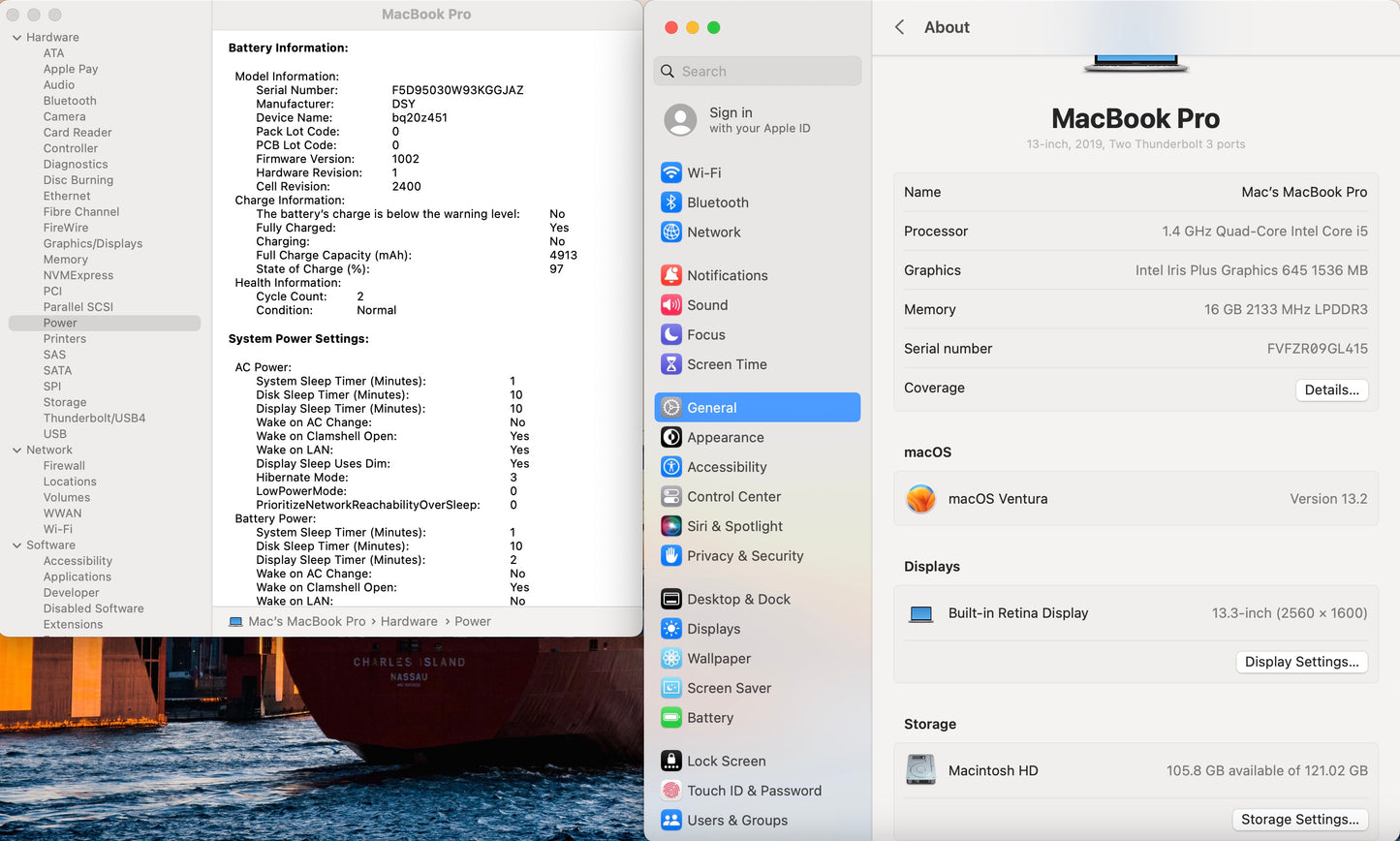
Task: Open the Battery icon in sidebar
Action: [x=671, y=718]
